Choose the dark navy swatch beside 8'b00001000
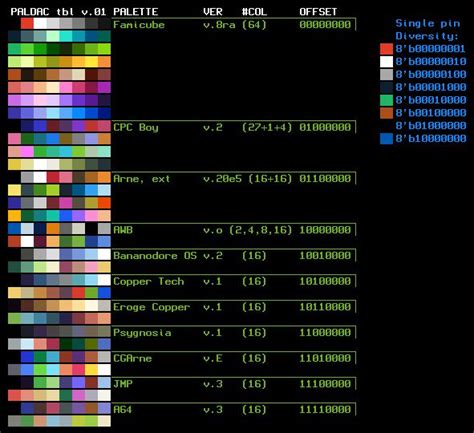Viewport: 474px width, 433px height. click(386, 87)
